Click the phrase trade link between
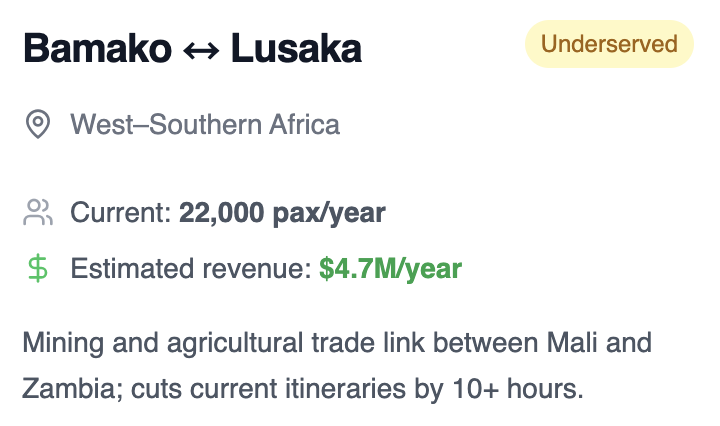Image resolution: width=720 pixels, height=426 pixels. (418, 342)
